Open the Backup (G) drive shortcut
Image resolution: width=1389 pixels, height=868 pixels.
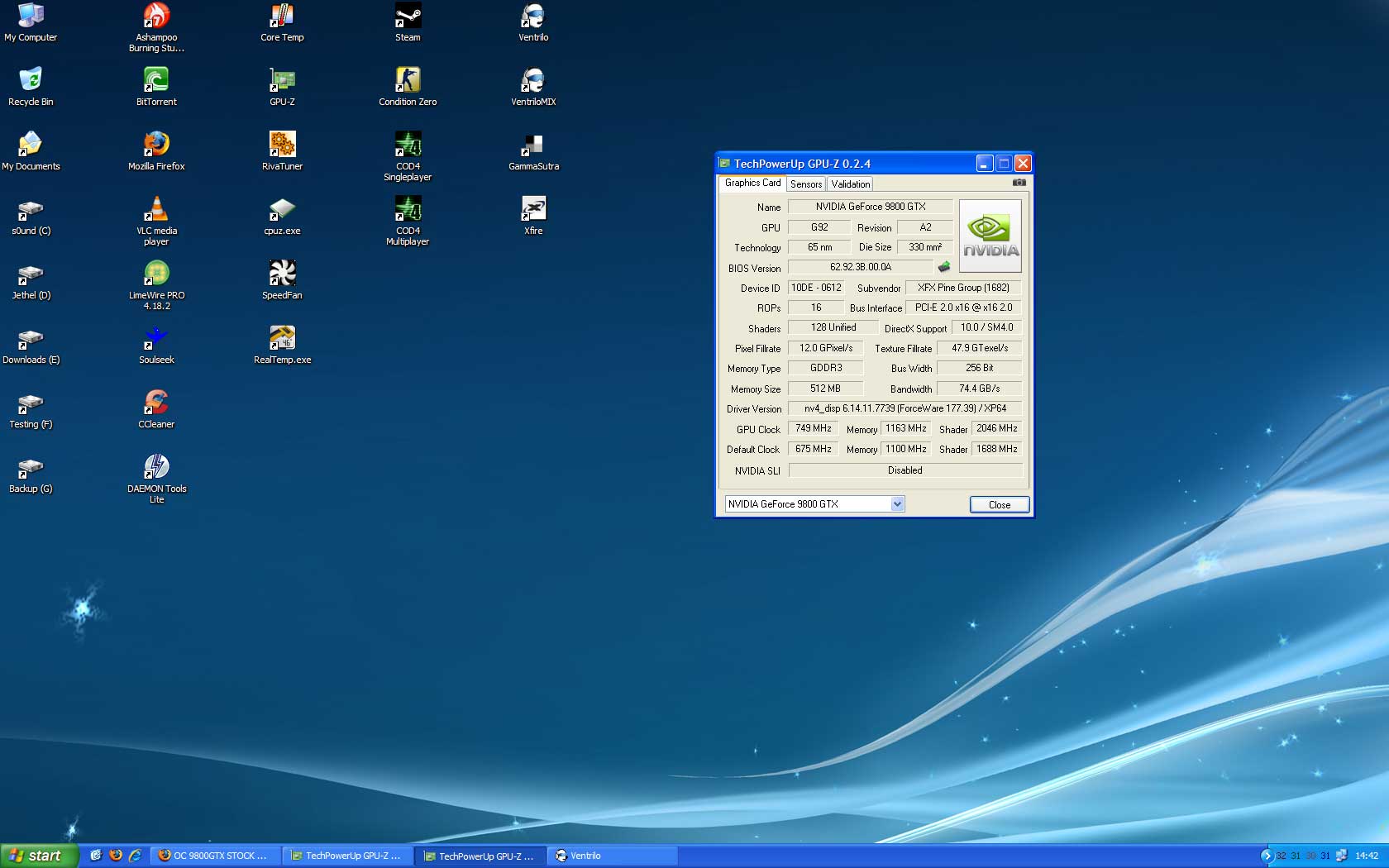point(31,474)
